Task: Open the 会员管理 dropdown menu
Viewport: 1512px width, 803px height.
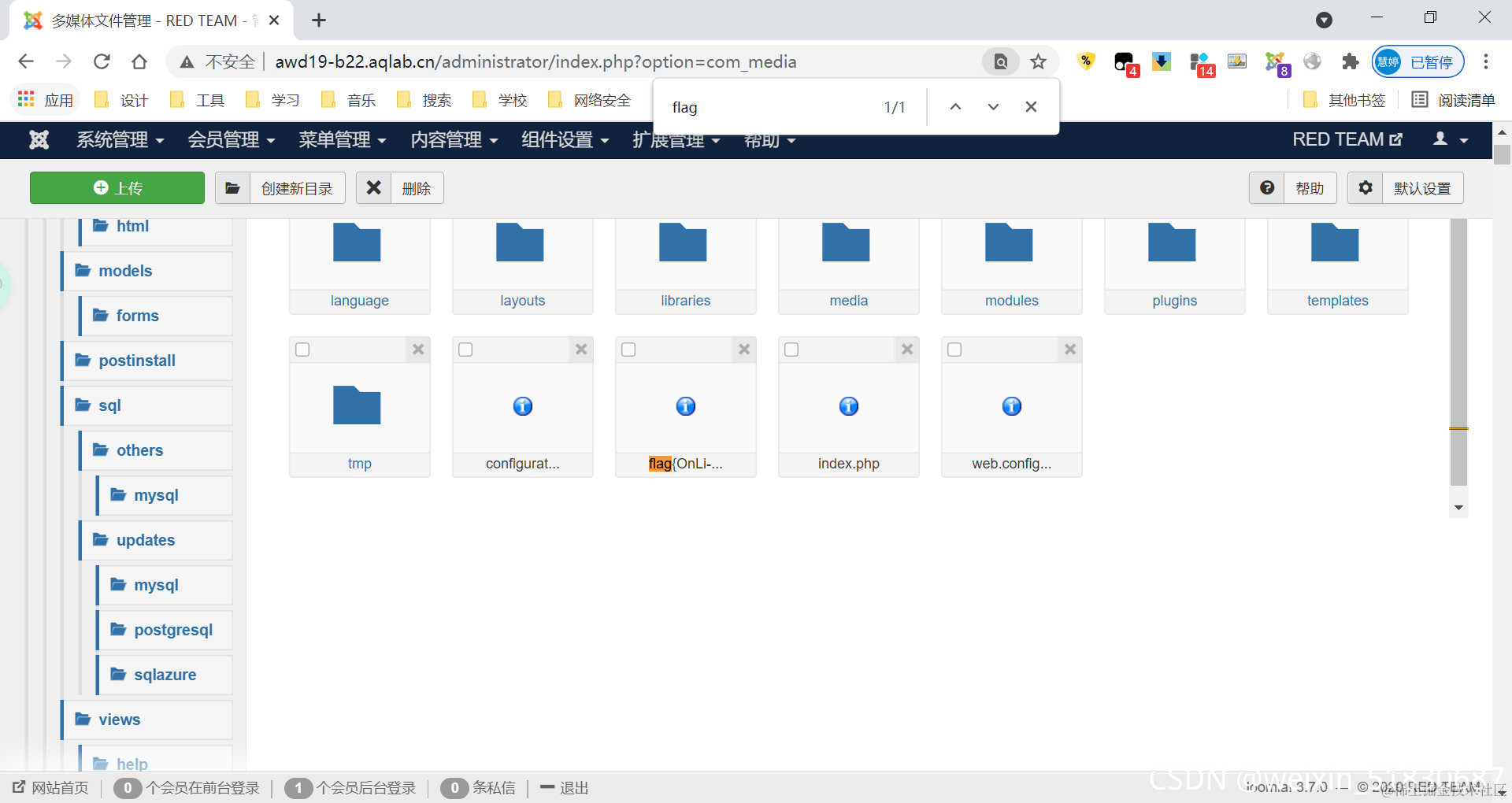Action: (231, 140)
